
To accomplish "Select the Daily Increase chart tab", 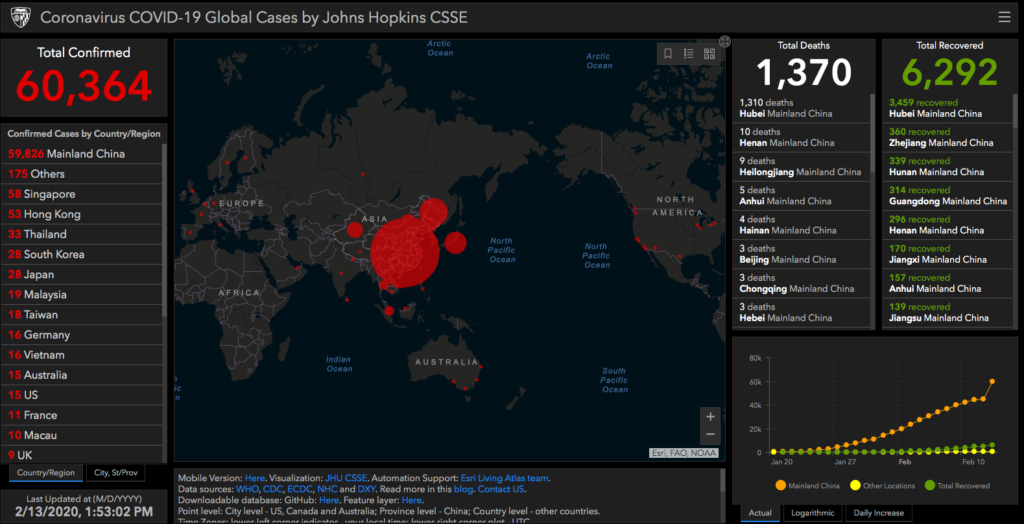I will tap(878, 513).
